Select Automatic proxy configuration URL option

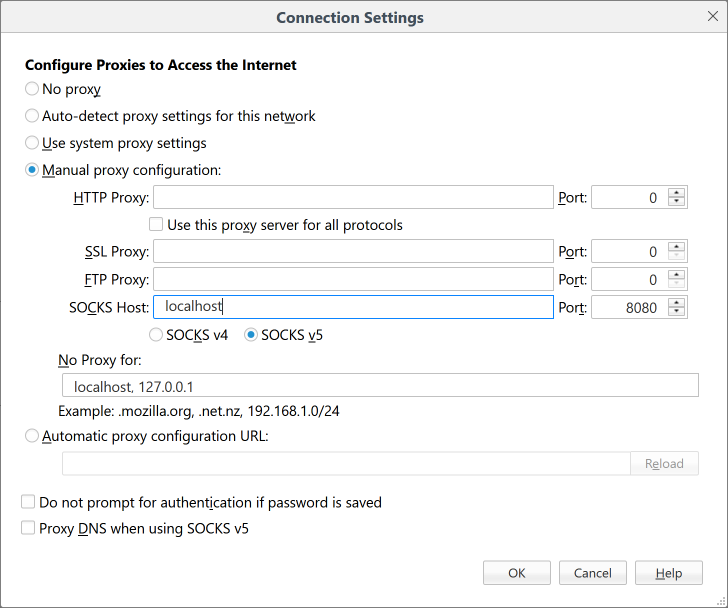(32, 436)
